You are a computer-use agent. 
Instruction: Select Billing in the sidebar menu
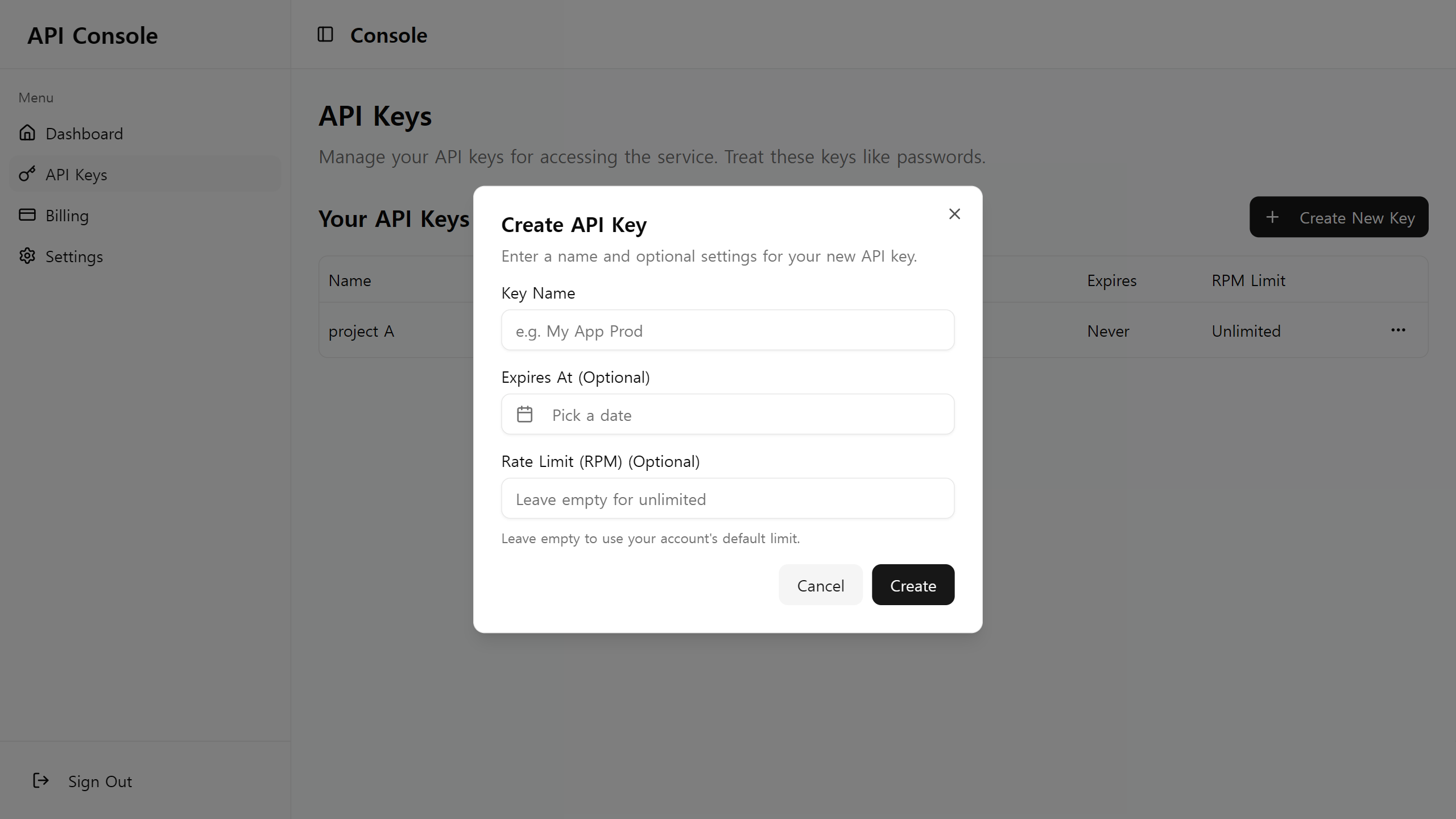[67, 216]
